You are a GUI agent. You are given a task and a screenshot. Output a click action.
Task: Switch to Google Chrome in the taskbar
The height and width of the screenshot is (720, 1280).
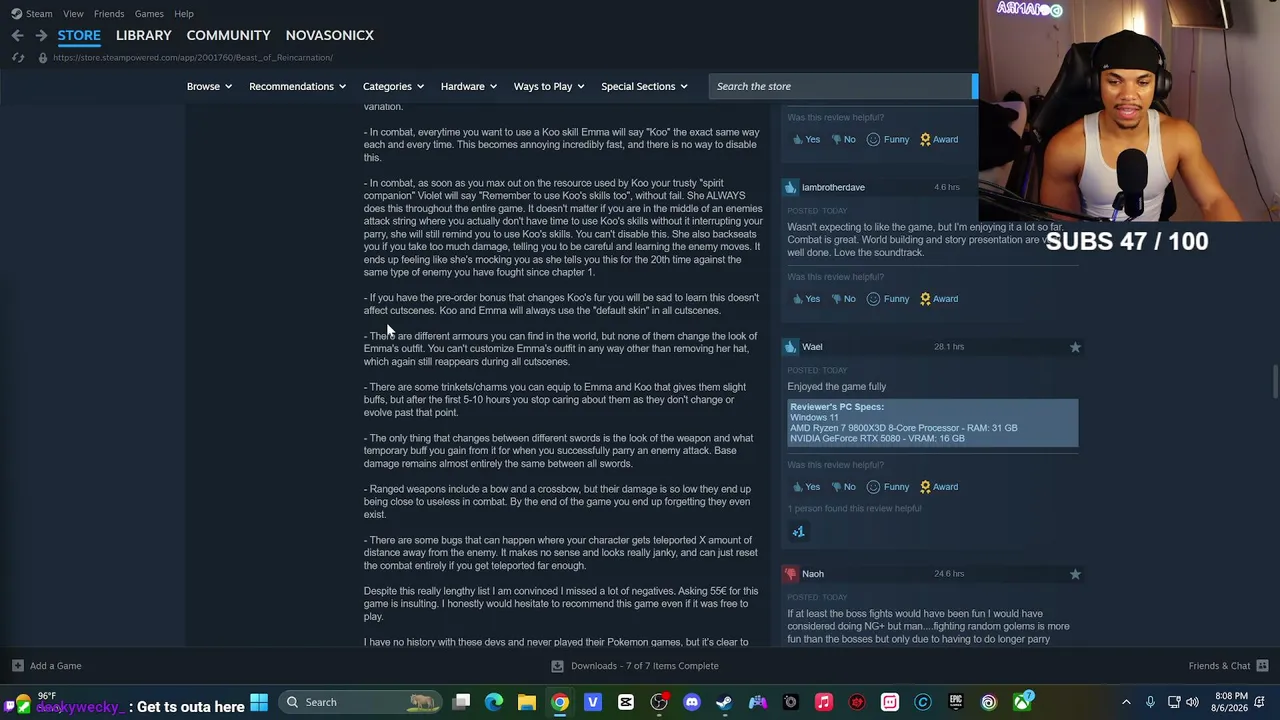(560, 702)
